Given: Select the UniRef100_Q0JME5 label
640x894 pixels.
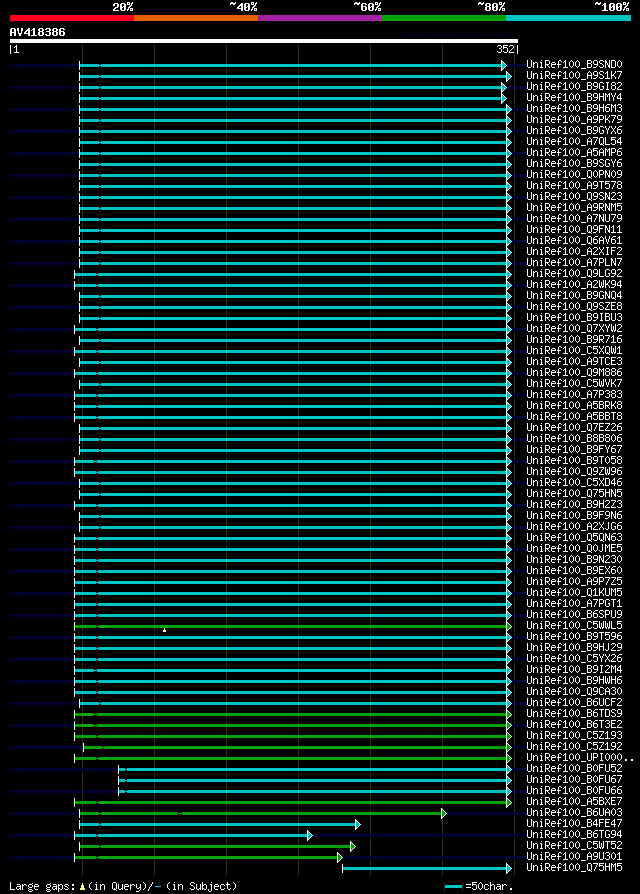Looking at the screenshot, I should coord(574,548).
